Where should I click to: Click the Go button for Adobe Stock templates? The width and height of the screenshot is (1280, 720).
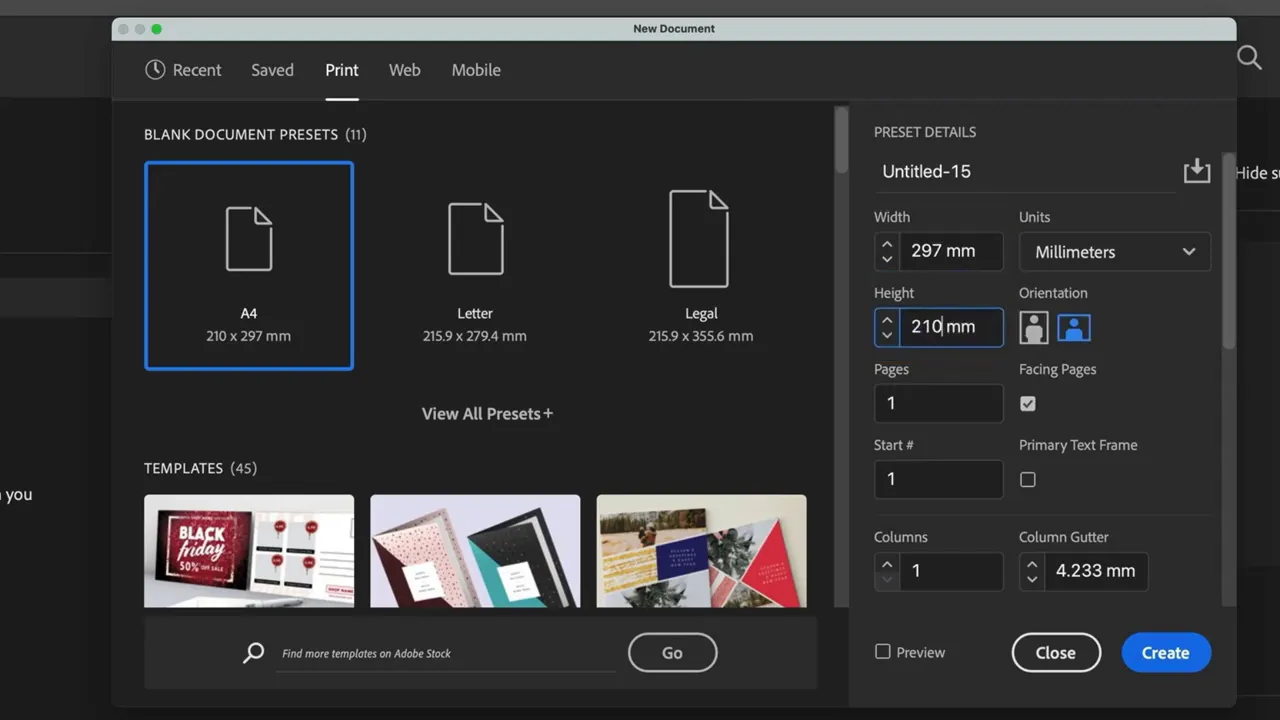[x=672, y=652]
